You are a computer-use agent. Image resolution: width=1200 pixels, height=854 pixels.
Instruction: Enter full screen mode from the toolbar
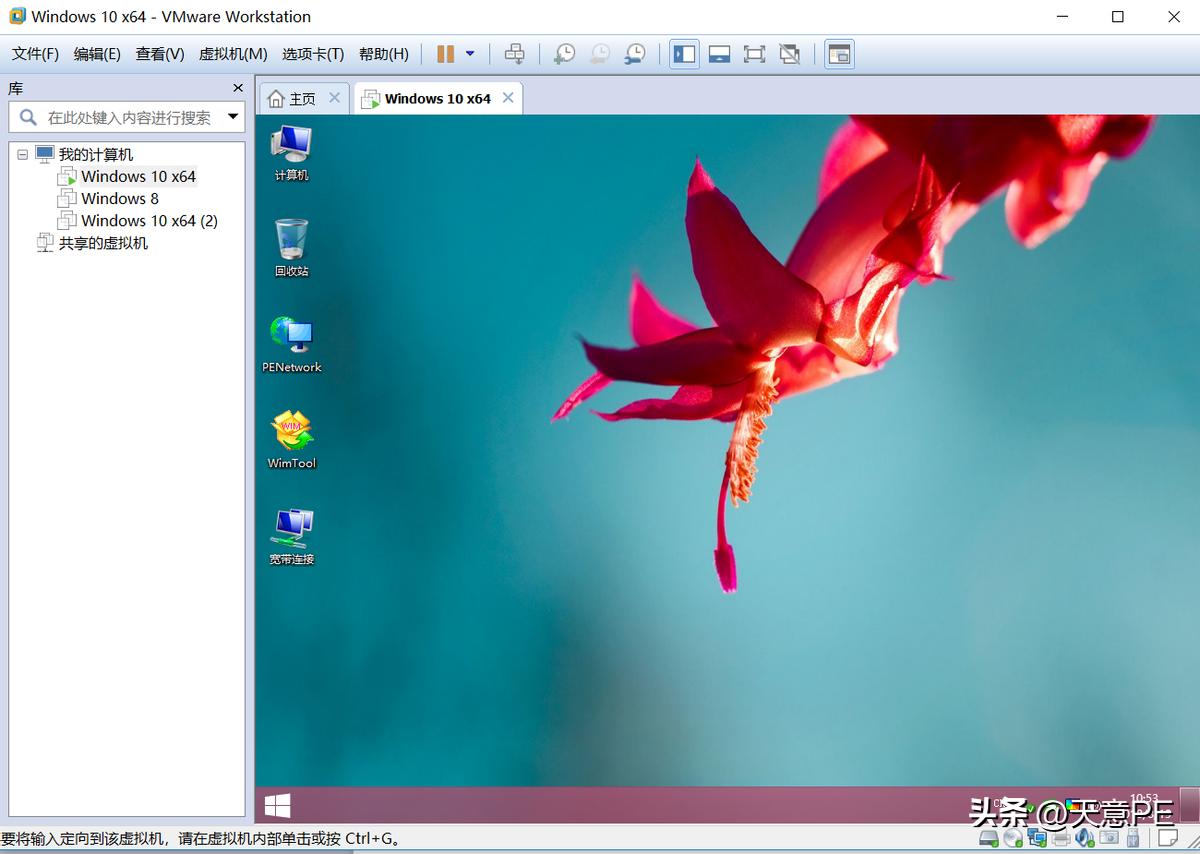(x=754, y=54)
